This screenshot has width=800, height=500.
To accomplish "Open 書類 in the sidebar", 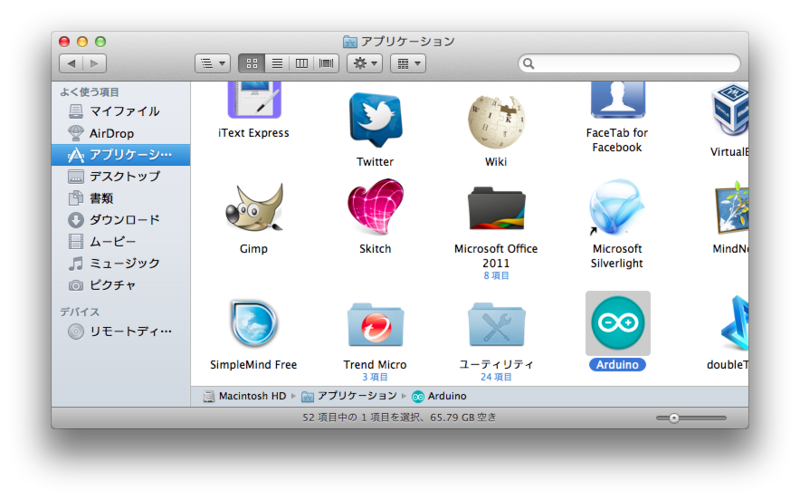I will [x=121, y=198].
